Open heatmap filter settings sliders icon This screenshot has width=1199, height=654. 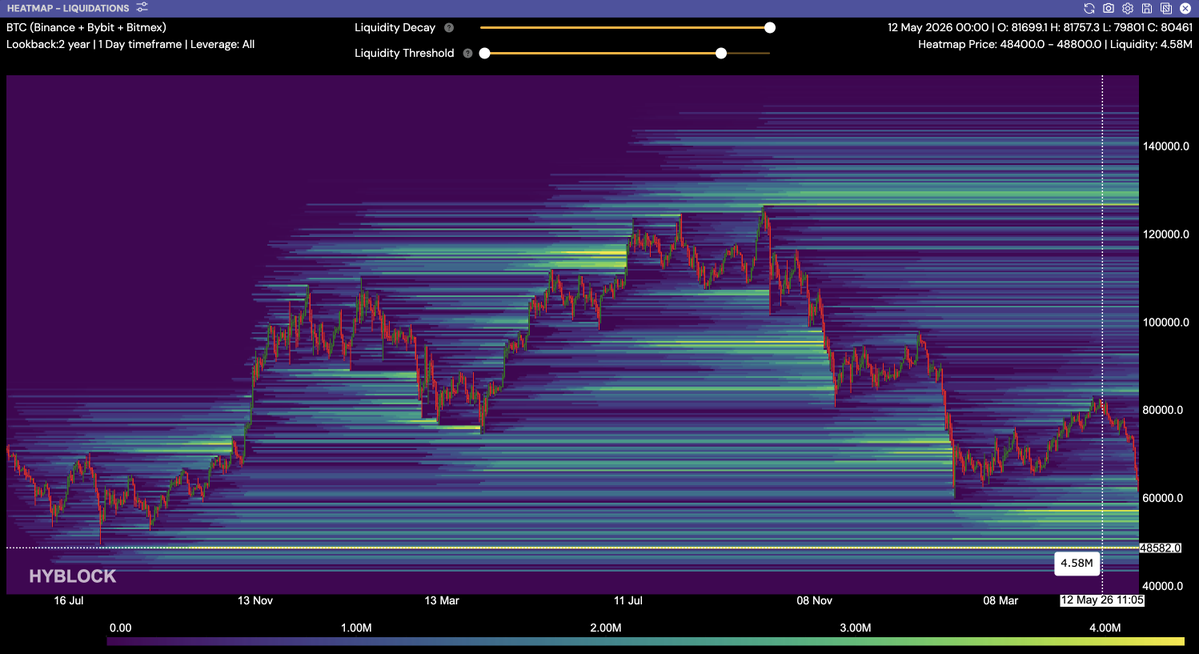[142, 8]
